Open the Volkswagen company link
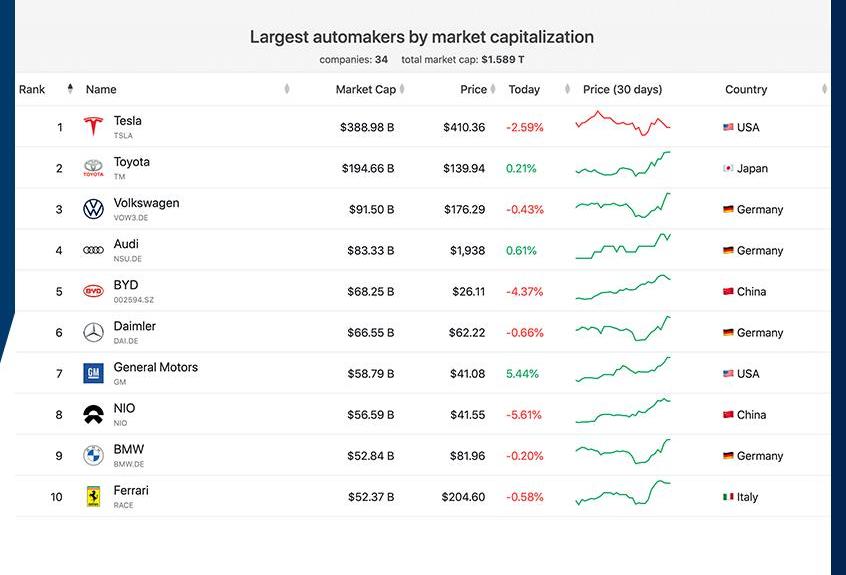The height and width of the screenshot is (575, 846). pos(146,203)
